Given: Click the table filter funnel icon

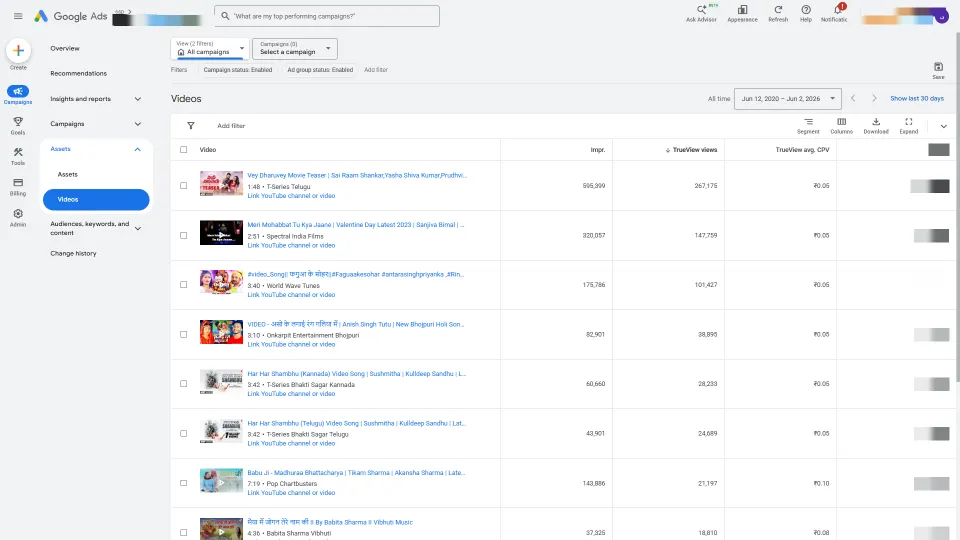Looking at the screenshot, I should (190, 126).
